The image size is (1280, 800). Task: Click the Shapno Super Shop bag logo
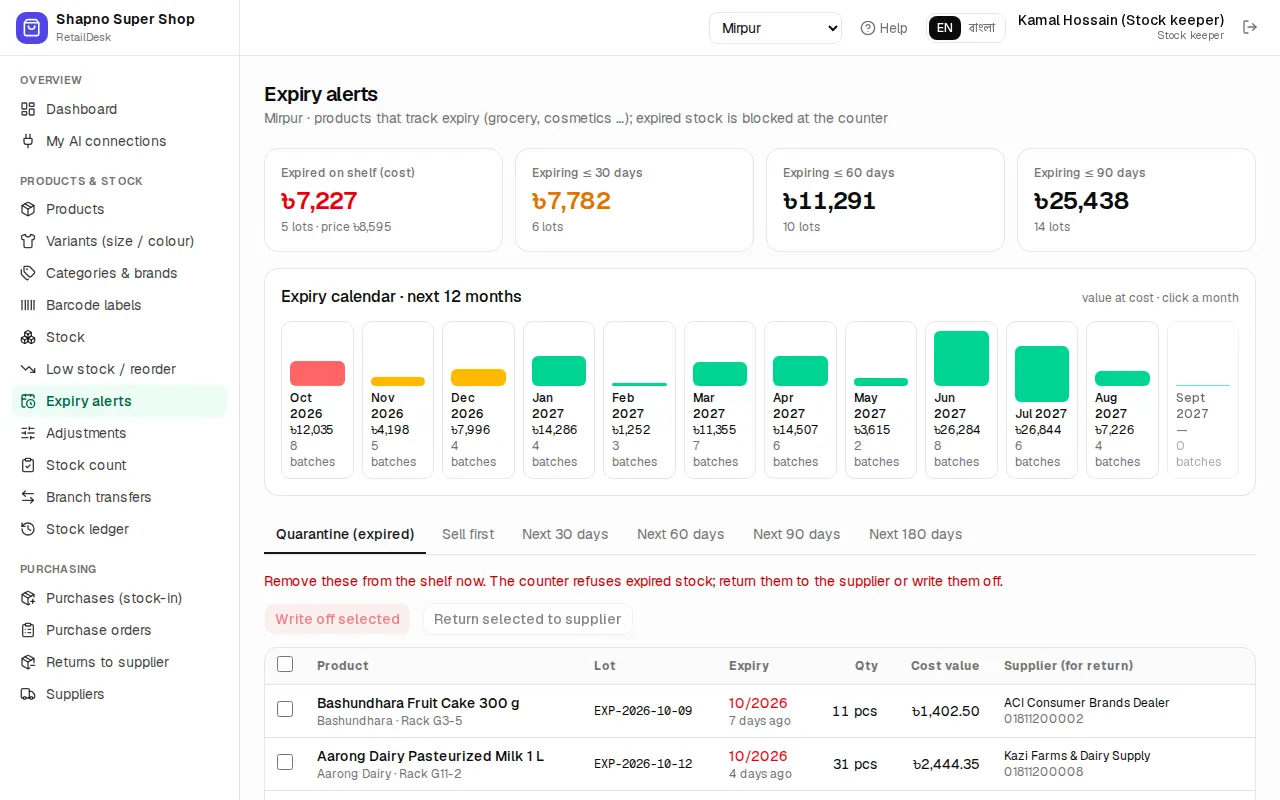point(32,28)
